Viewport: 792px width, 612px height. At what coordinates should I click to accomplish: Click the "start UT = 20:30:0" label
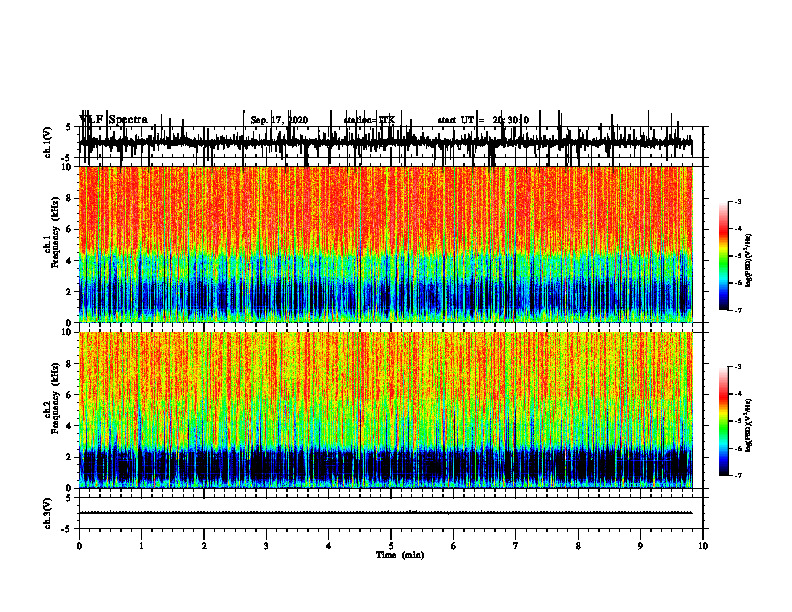pyautogui.click(x=483, y=120)
